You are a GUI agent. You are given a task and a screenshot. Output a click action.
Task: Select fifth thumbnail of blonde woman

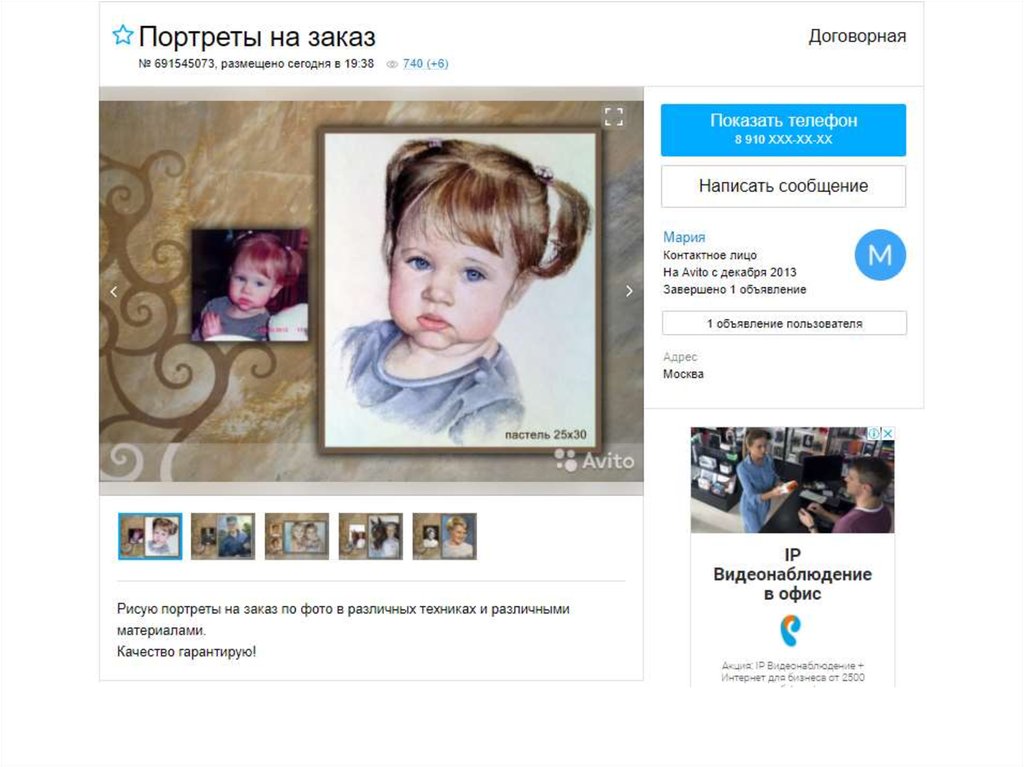[445, 536]
